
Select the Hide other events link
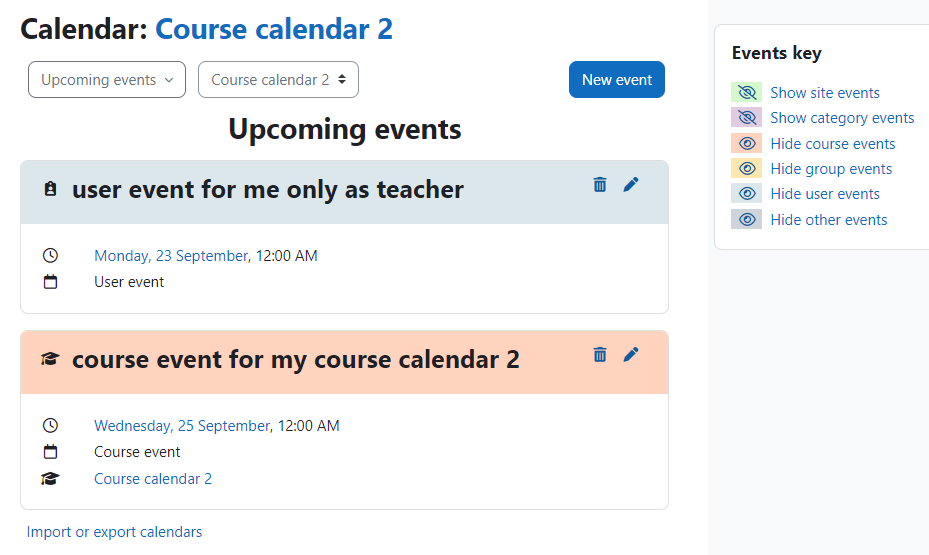click(828, 220)
